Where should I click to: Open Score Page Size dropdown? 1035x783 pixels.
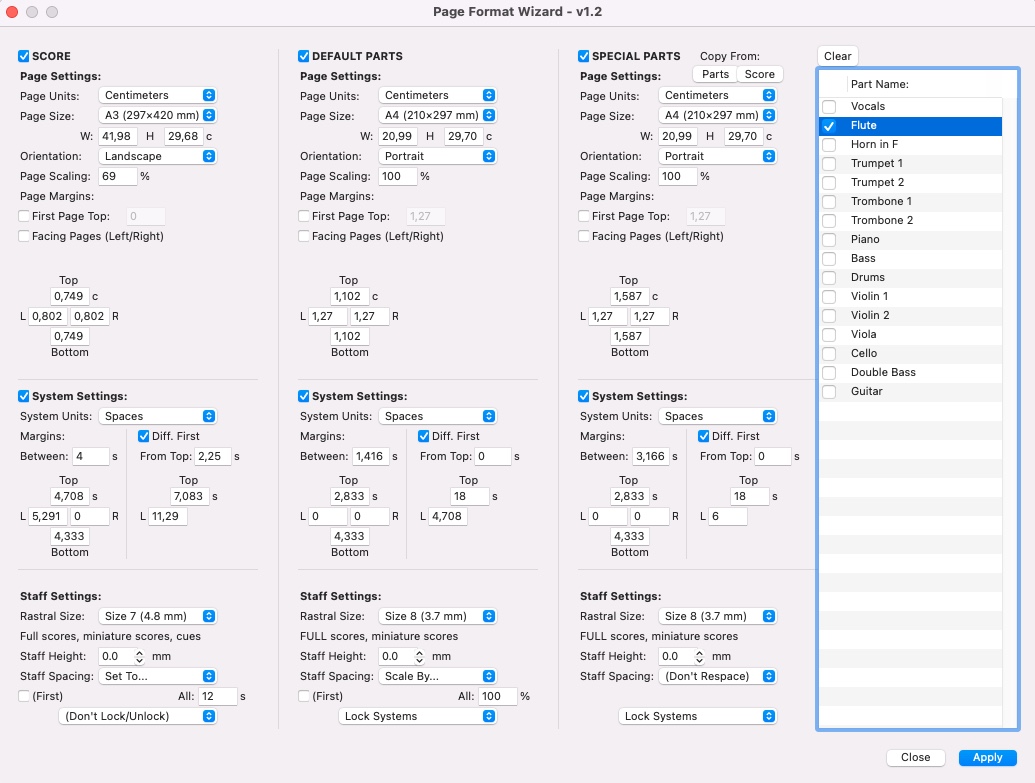tap(158, 115)
